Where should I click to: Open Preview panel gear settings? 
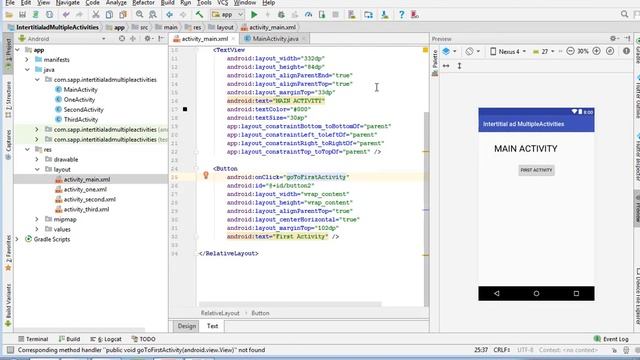pyautogui.click(x=613, y=39)
